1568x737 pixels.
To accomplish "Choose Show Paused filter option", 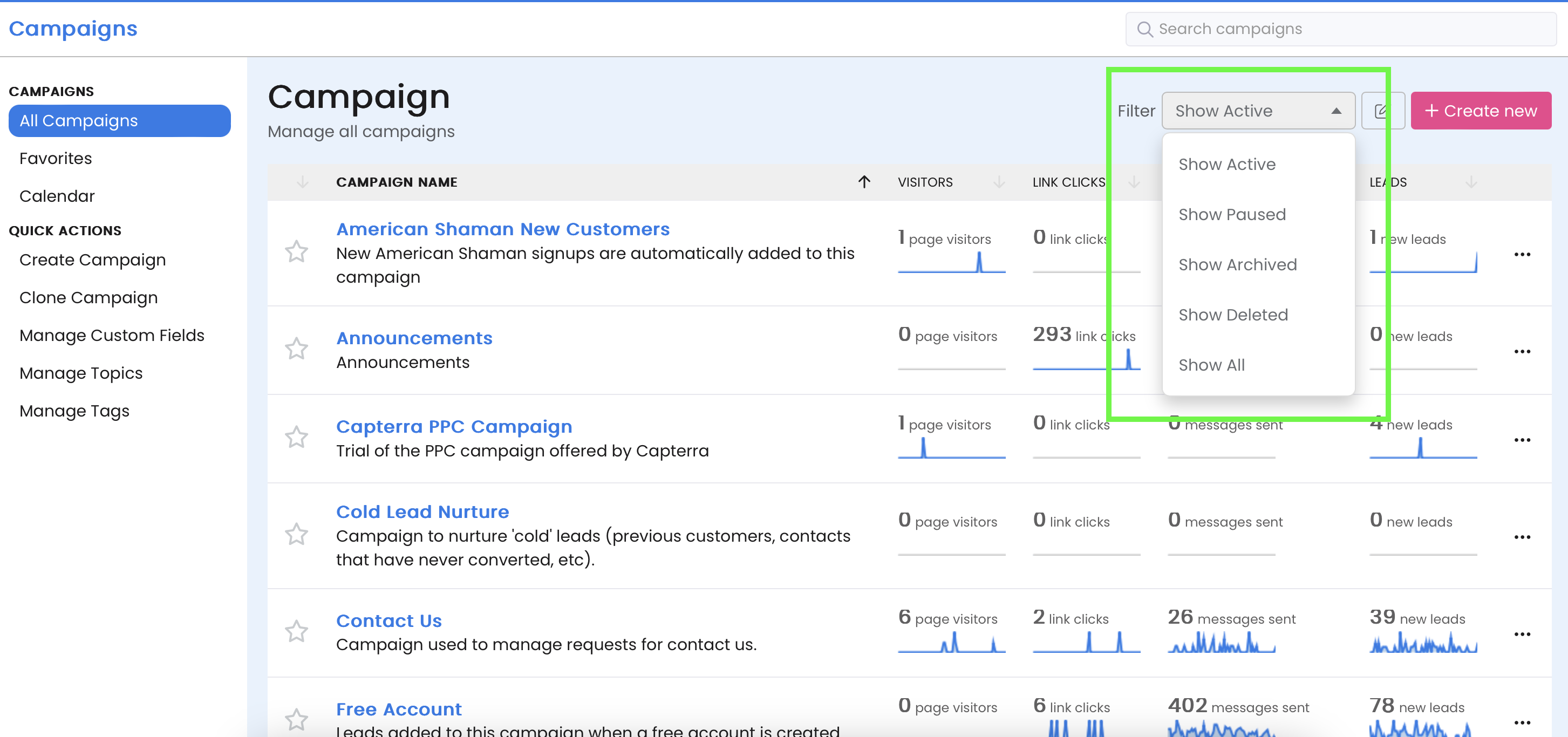I will [x=1258, y=214].
